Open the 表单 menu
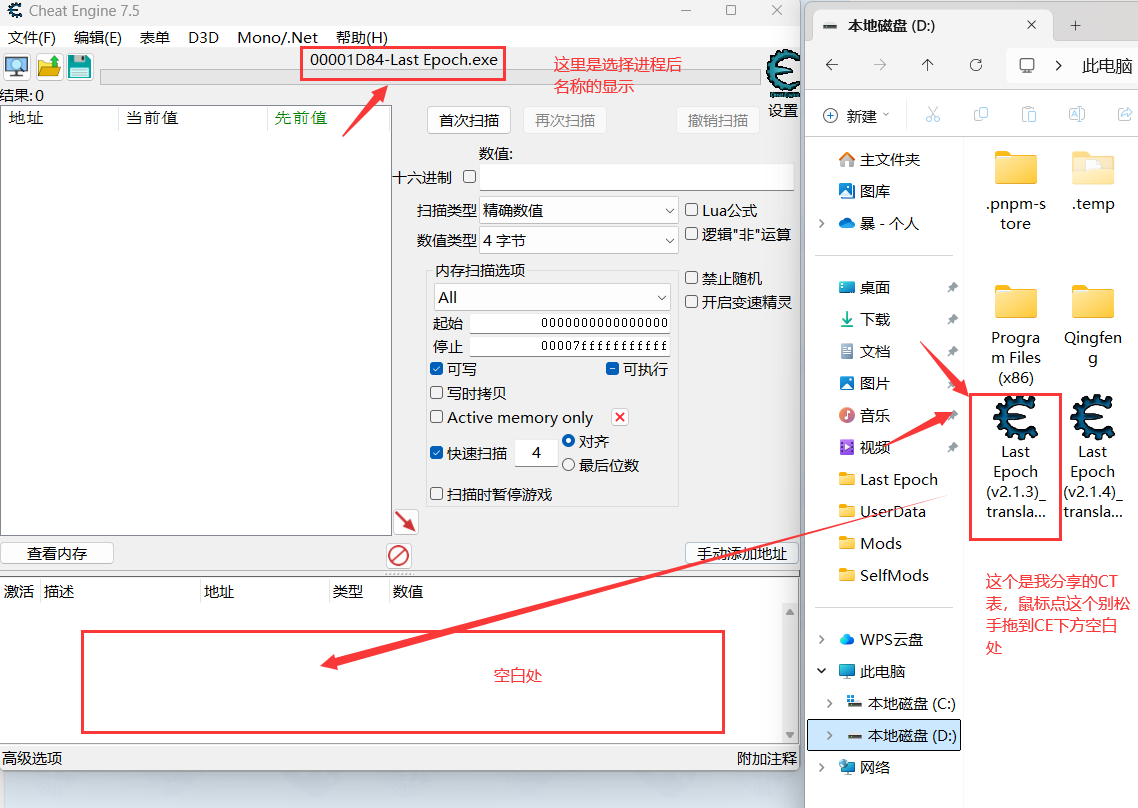1138x808 pixels. coord(155,38)
